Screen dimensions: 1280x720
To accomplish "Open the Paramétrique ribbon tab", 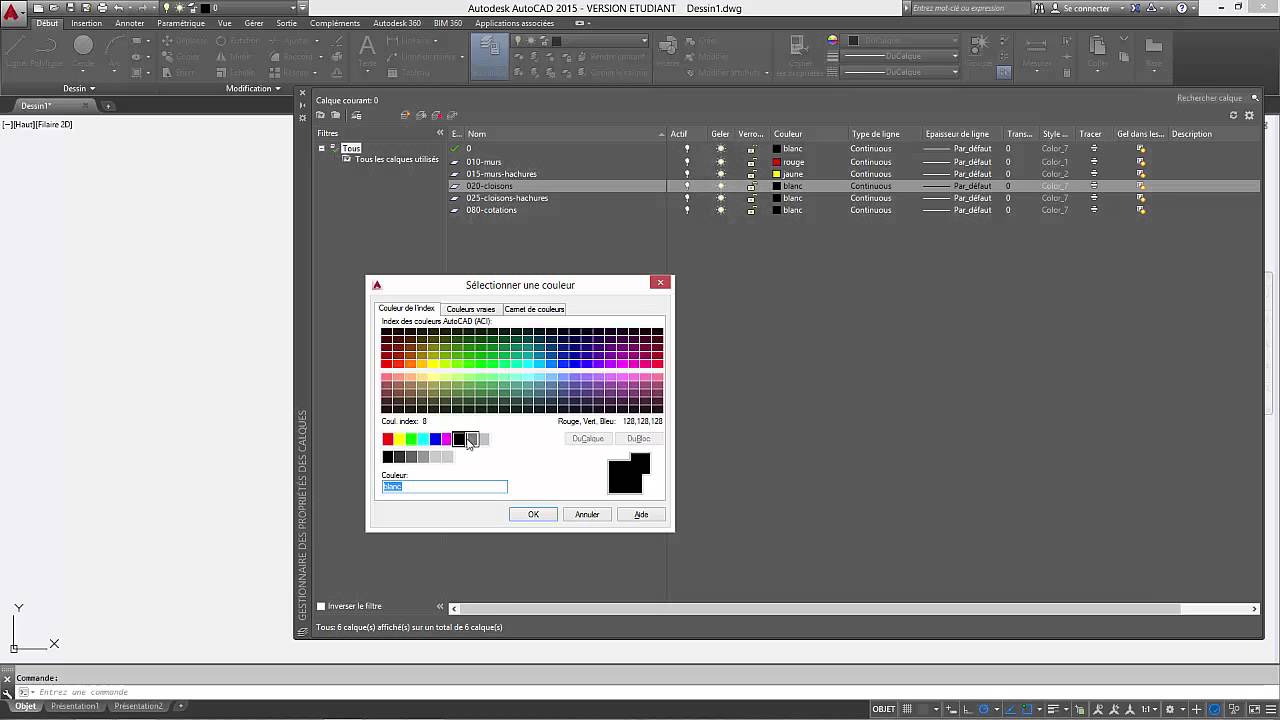I will [x=181, y=23].
